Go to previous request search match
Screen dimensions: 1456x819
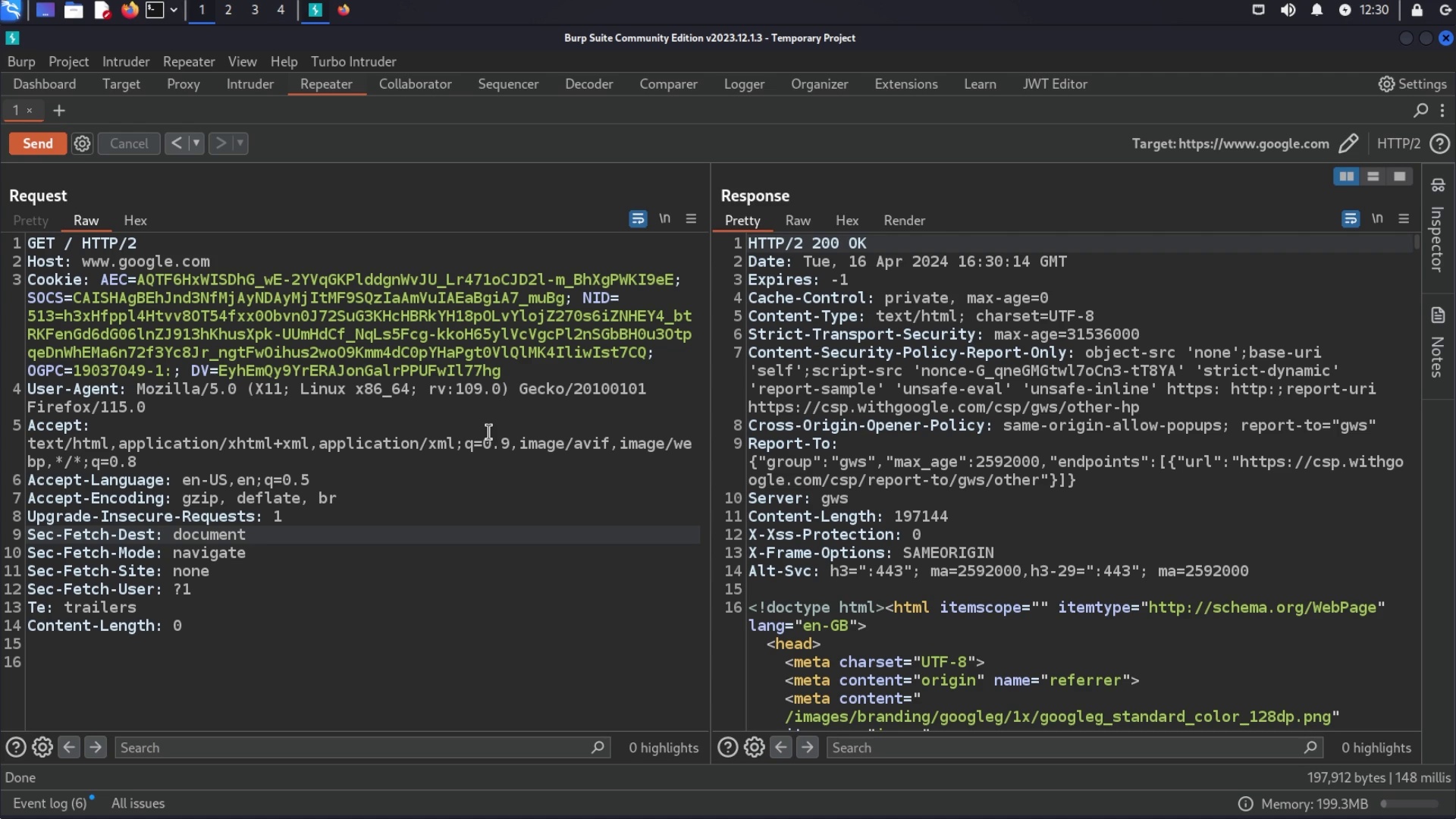[69, 748]
